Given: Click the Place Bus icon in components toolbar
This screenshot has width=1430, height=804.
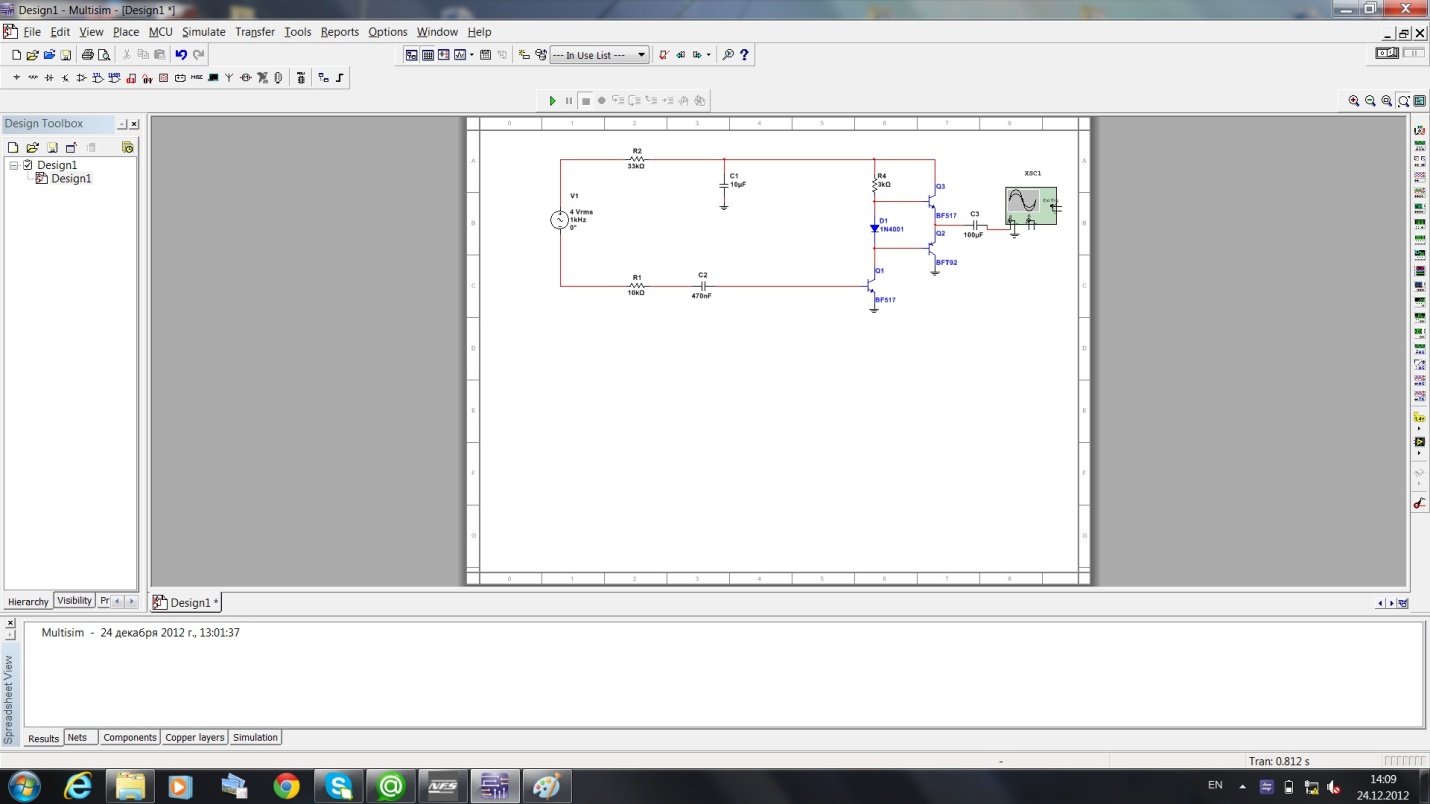Looking at the screenshot, I should pos(339,78).
